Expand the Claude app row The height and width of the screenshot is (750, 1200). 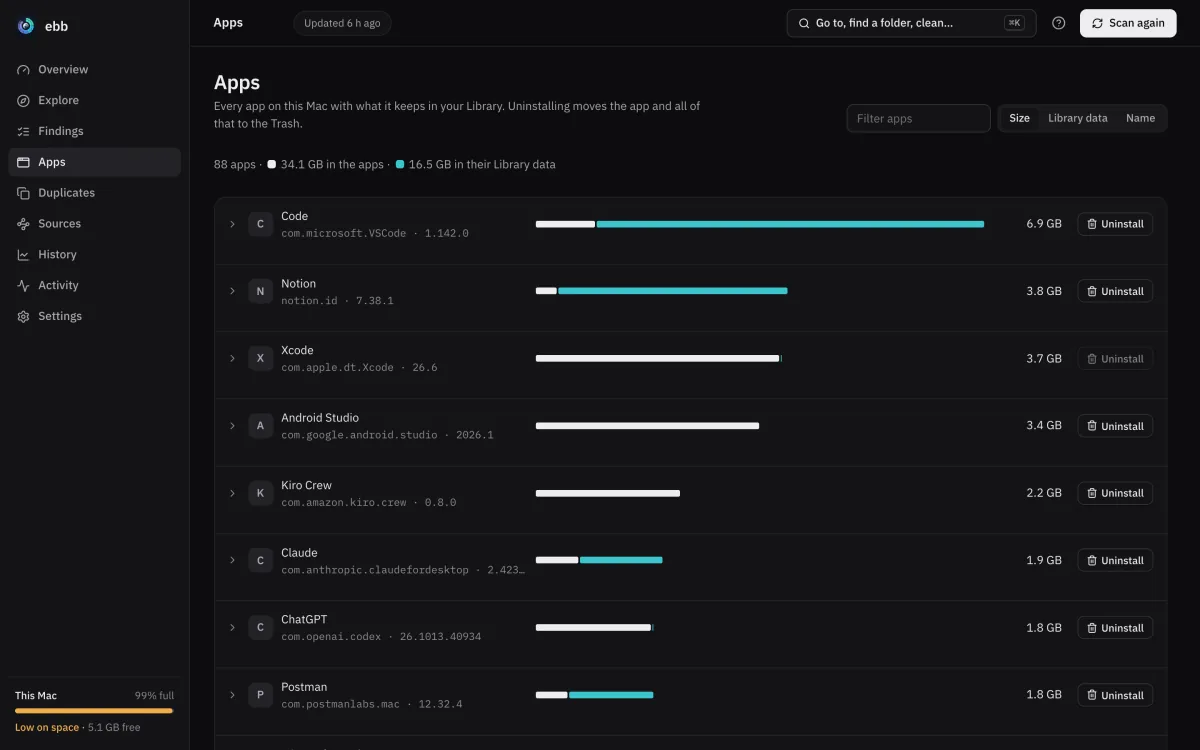click(232, 560)
